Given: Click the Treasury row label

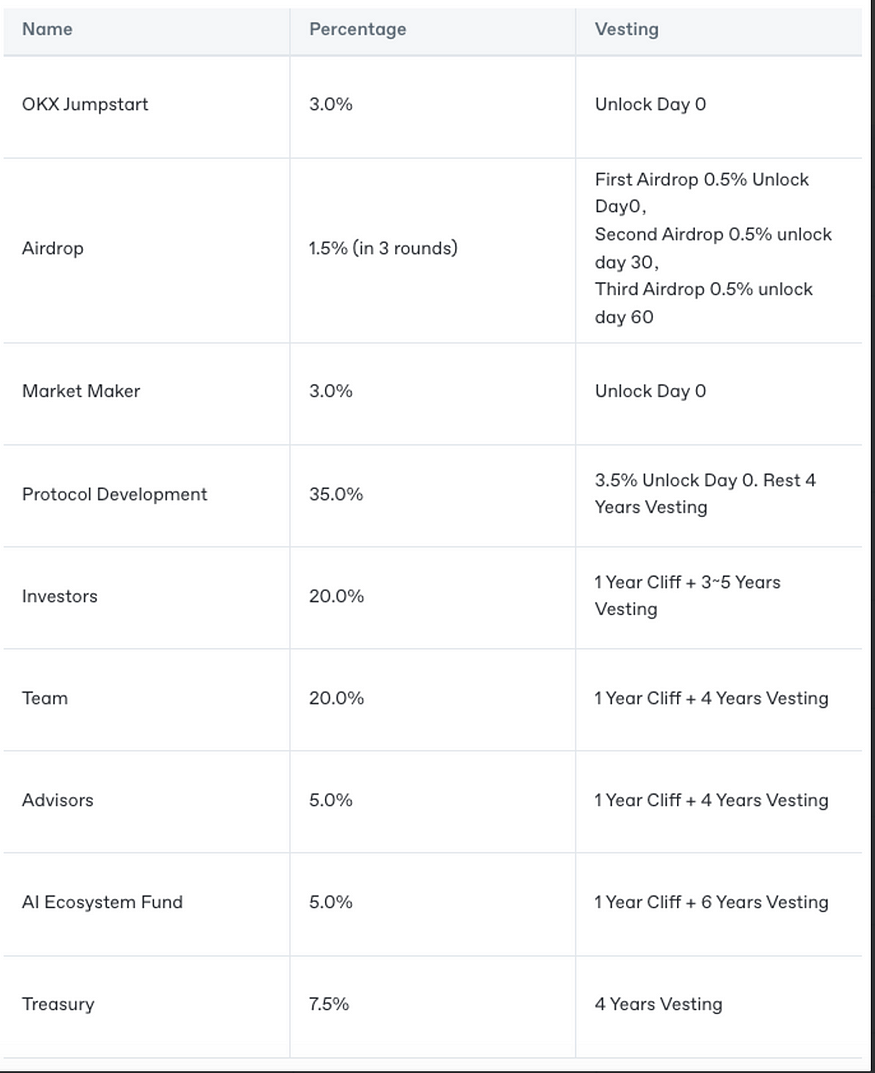Looking at the screenshot, I should pyautogui.click(x=58, y=1004).
